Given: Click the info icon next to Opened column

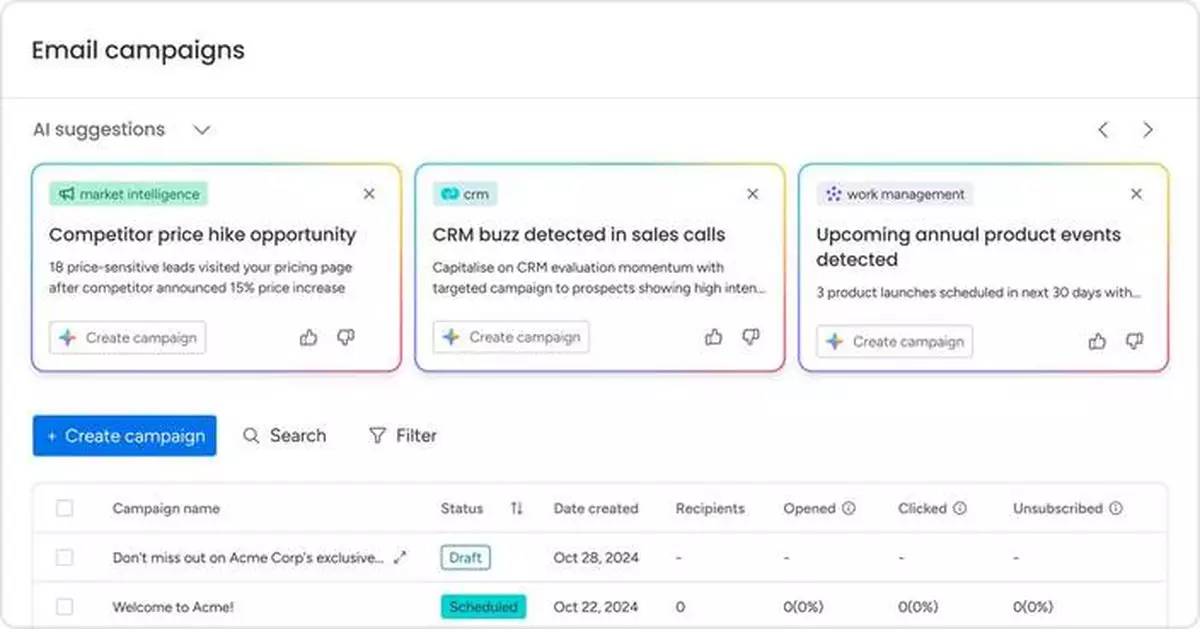Looking at the screenshot, I should (847, 508).
